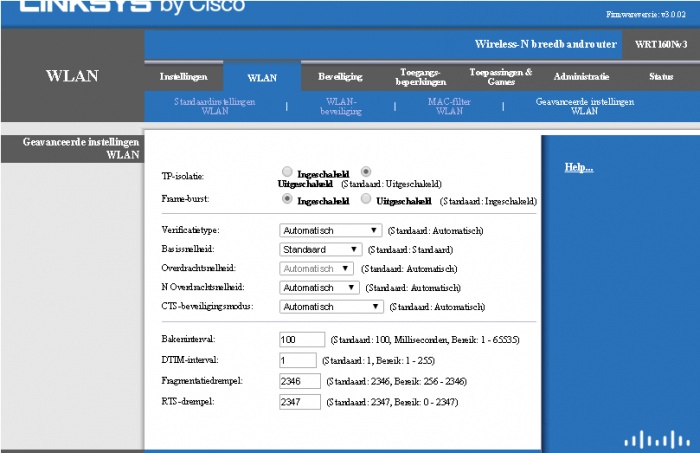Open the Administratie tab
700x453 pixels.
pos(581,77)
